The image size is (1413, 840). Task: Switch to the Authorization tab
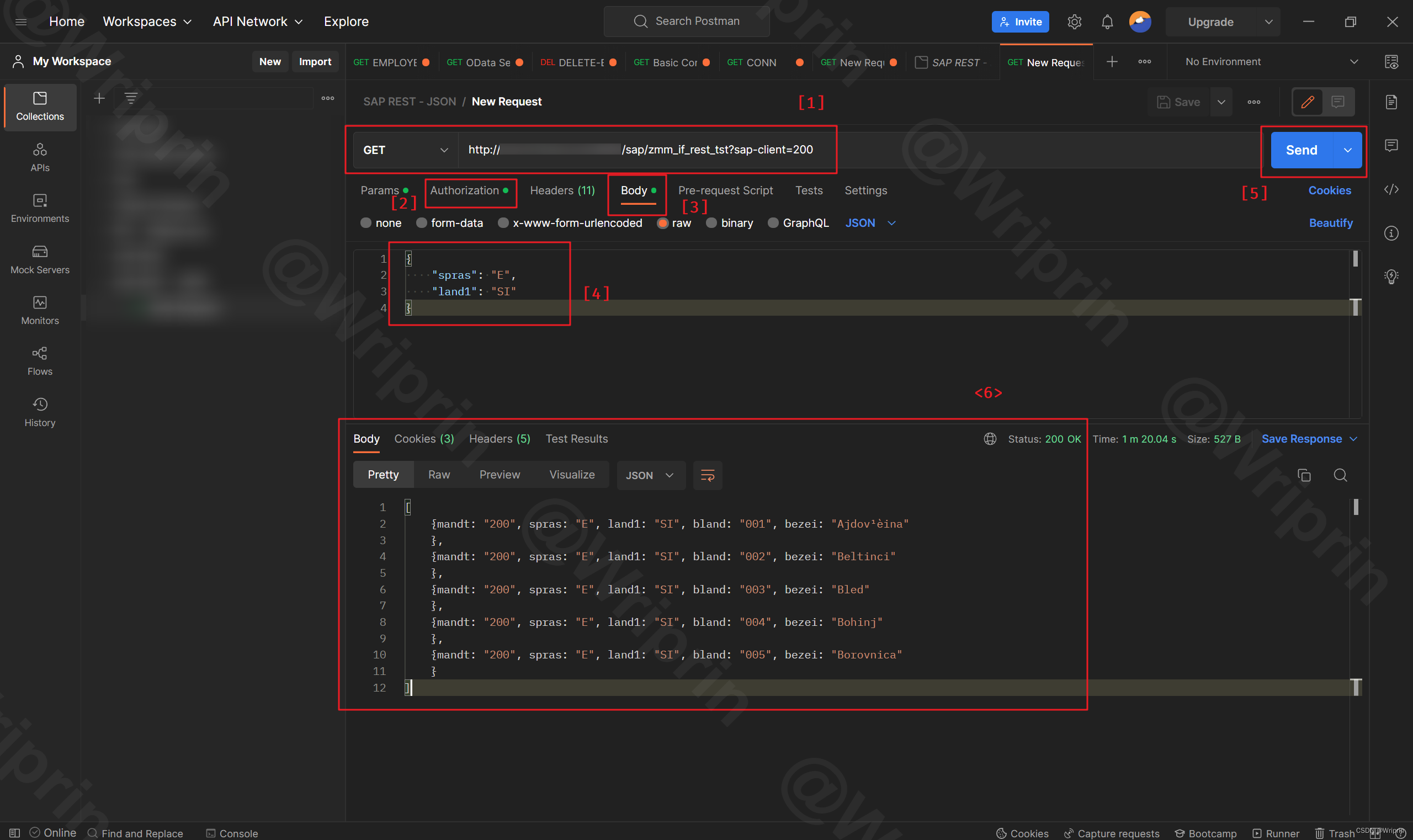tap(464, 191)
